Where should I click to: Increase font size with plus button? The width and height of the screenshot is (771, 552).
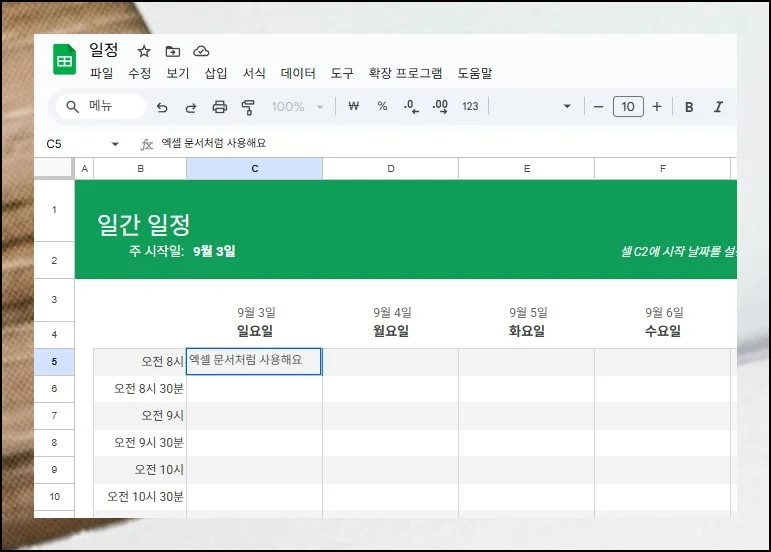tap(657, 107)
